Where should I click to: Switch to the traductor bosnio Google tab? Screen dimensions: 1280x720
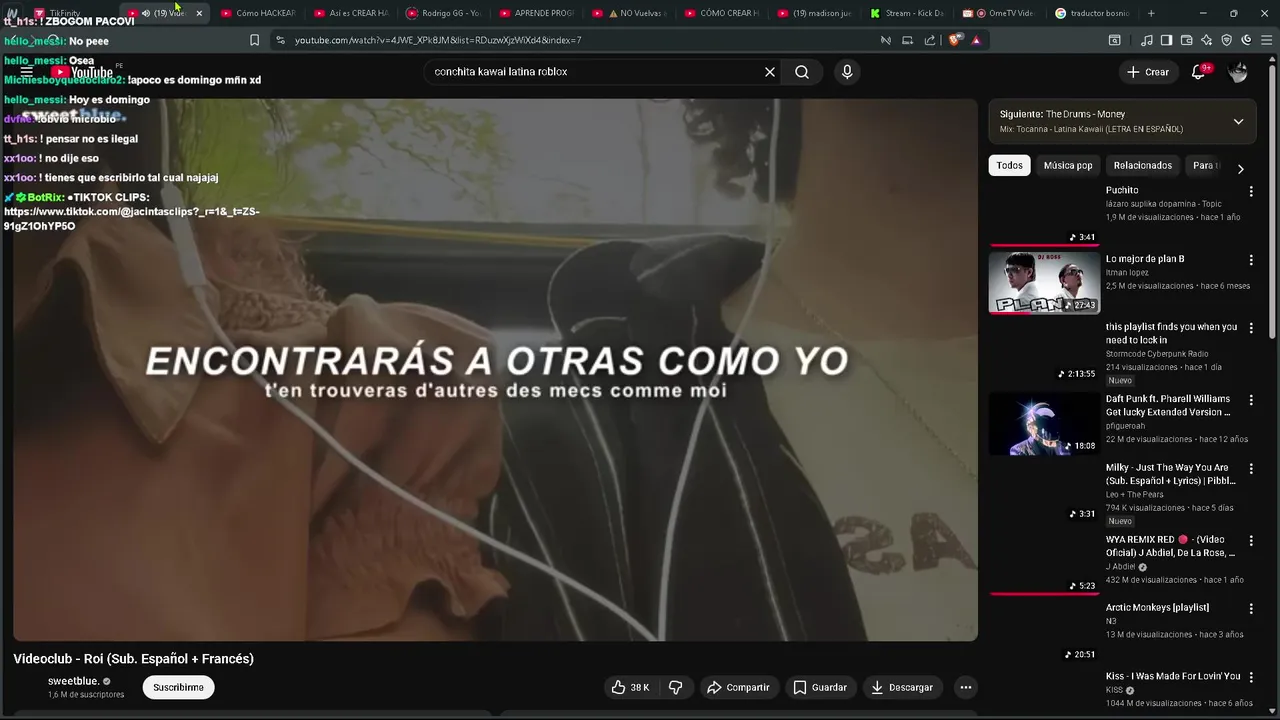[1093, 13]
